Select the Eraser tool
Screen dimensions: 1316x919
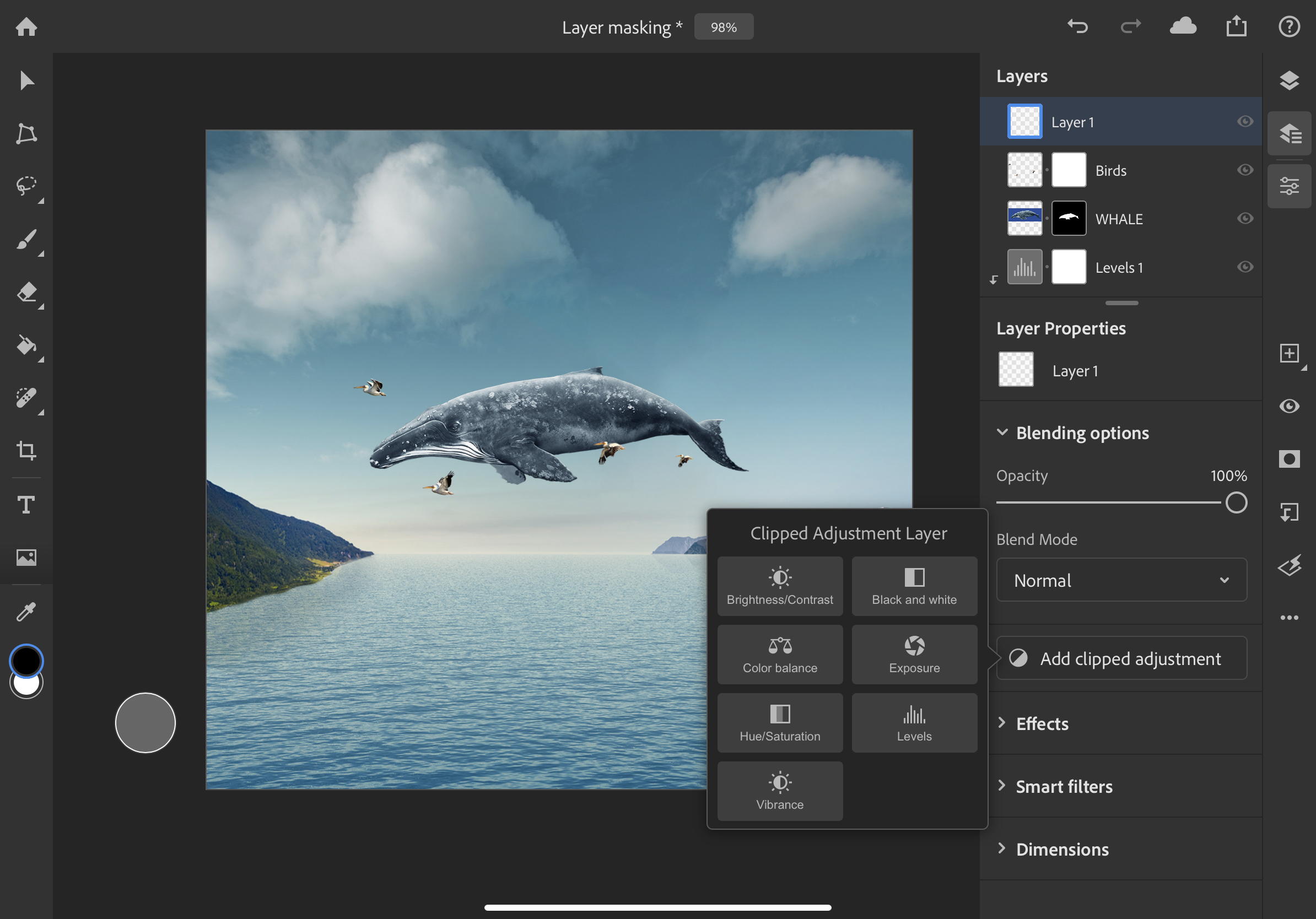27,290
